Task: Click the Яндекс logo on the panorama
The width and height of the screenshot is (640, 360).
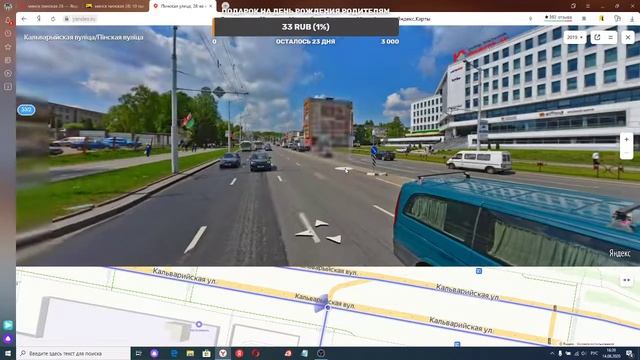Action: 620,253
